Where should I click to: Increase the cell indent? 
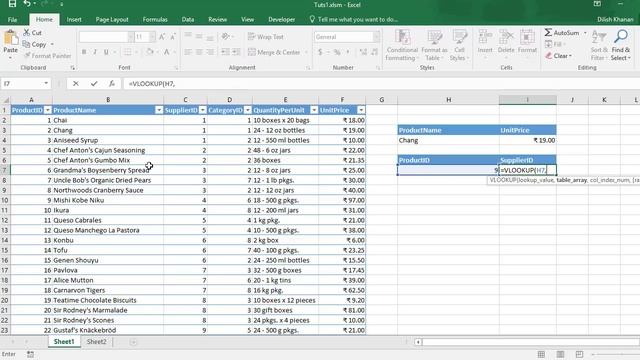(236, 52)
